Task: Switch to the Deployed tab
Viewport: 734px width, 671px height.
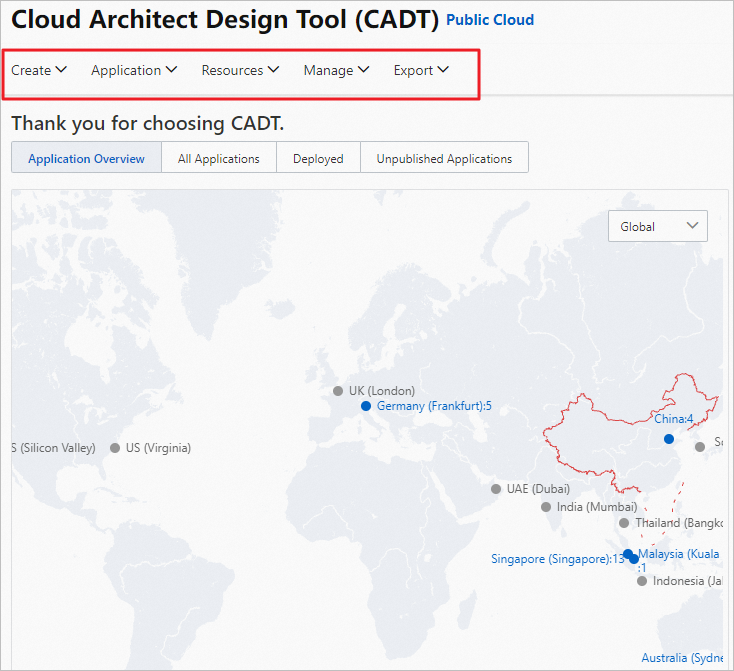Action: click(318, 159)
